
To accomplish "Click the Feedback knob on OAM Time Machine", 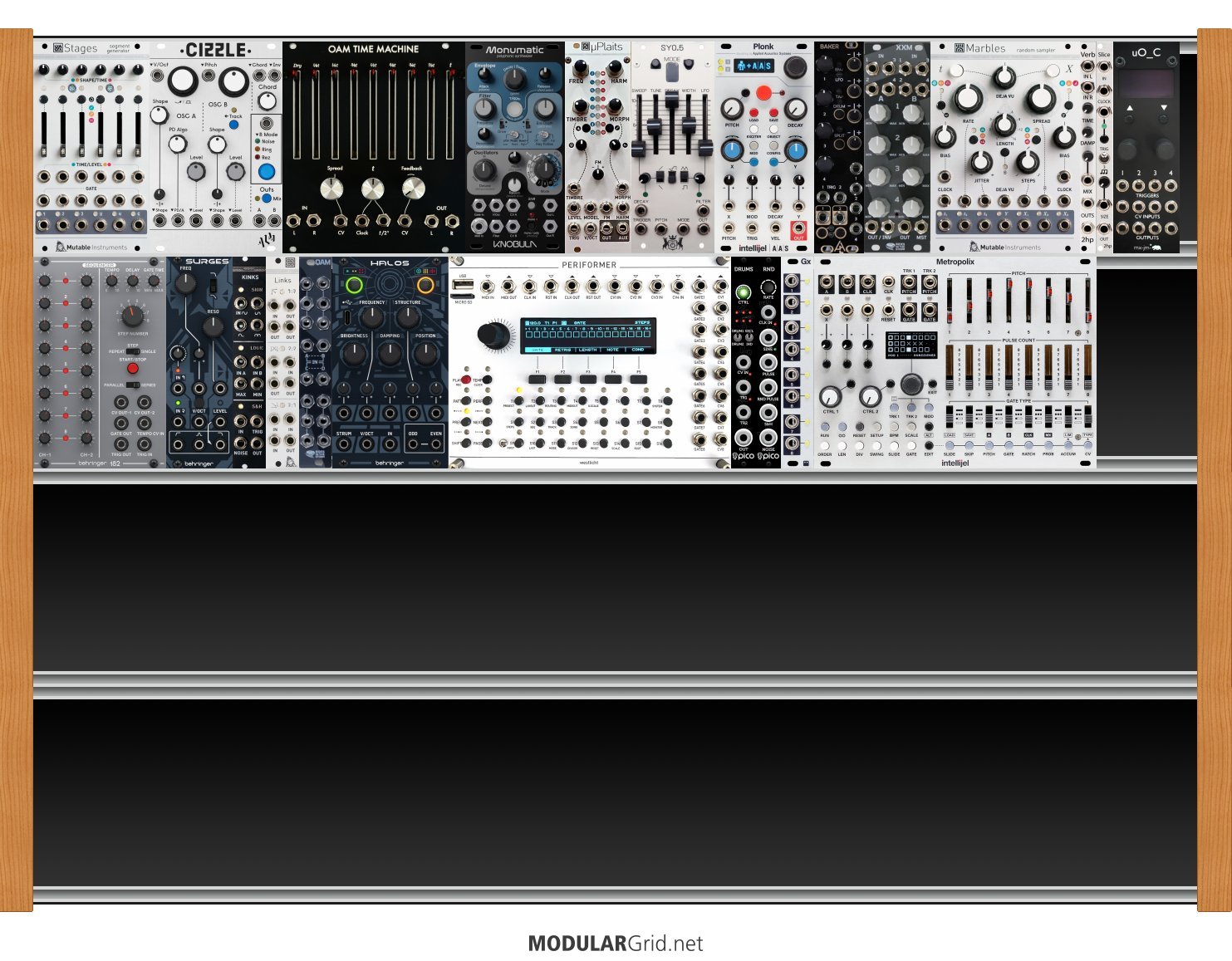I will coord(413,189).
